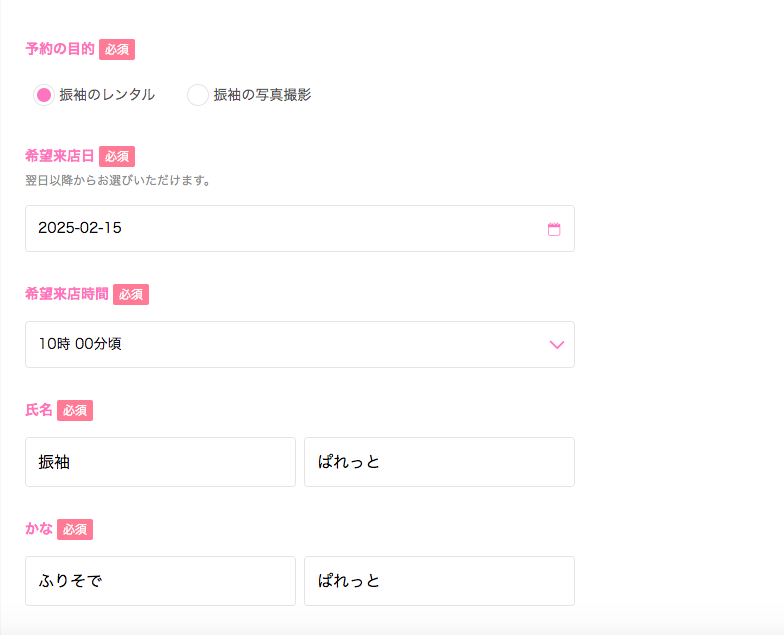
Task: Click the 振袖のレンタル option label text
Action: point(107,94)
